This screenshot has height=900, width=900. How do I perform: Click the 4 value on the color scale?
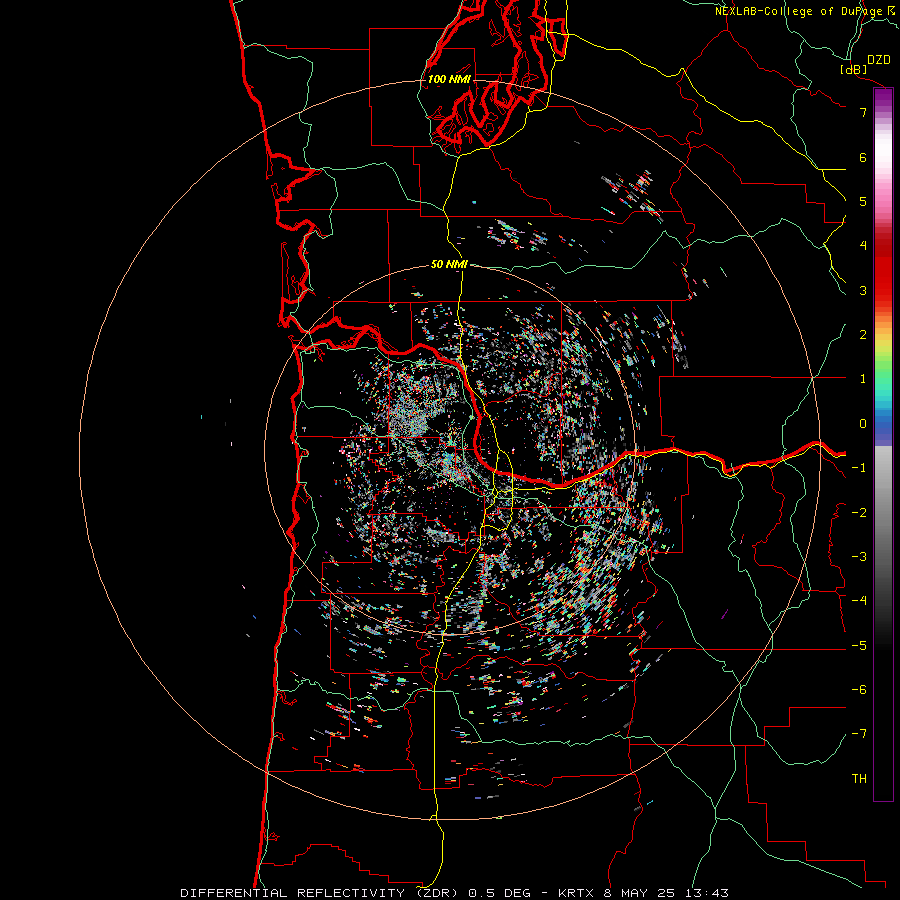coord(863,246)
